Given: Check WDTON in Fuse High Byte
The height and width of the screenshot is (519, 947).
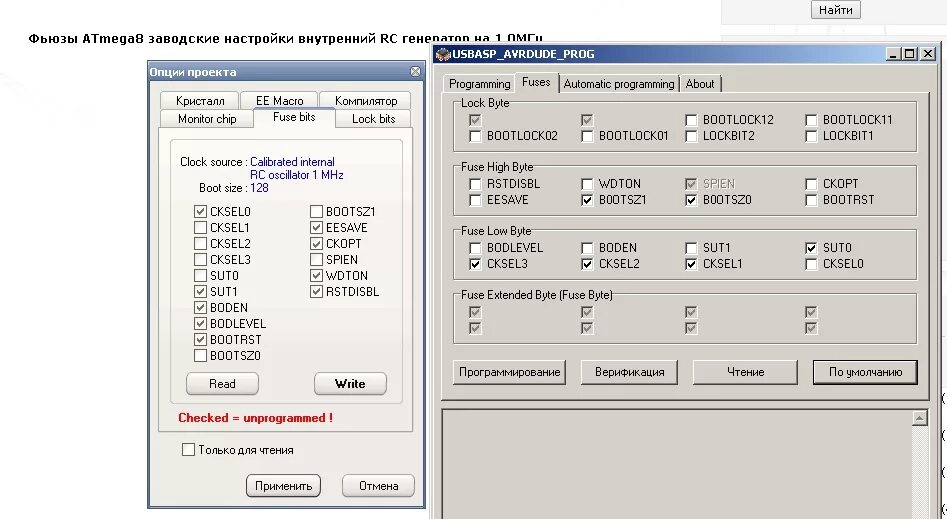Looking at the screenshot, I should (587, 184).
